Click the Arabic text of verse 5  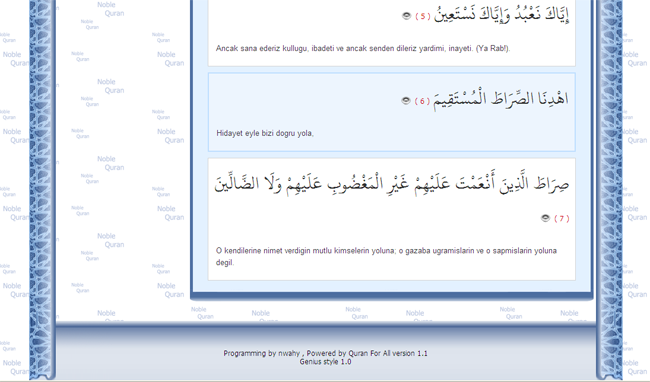tap(502, 15)
